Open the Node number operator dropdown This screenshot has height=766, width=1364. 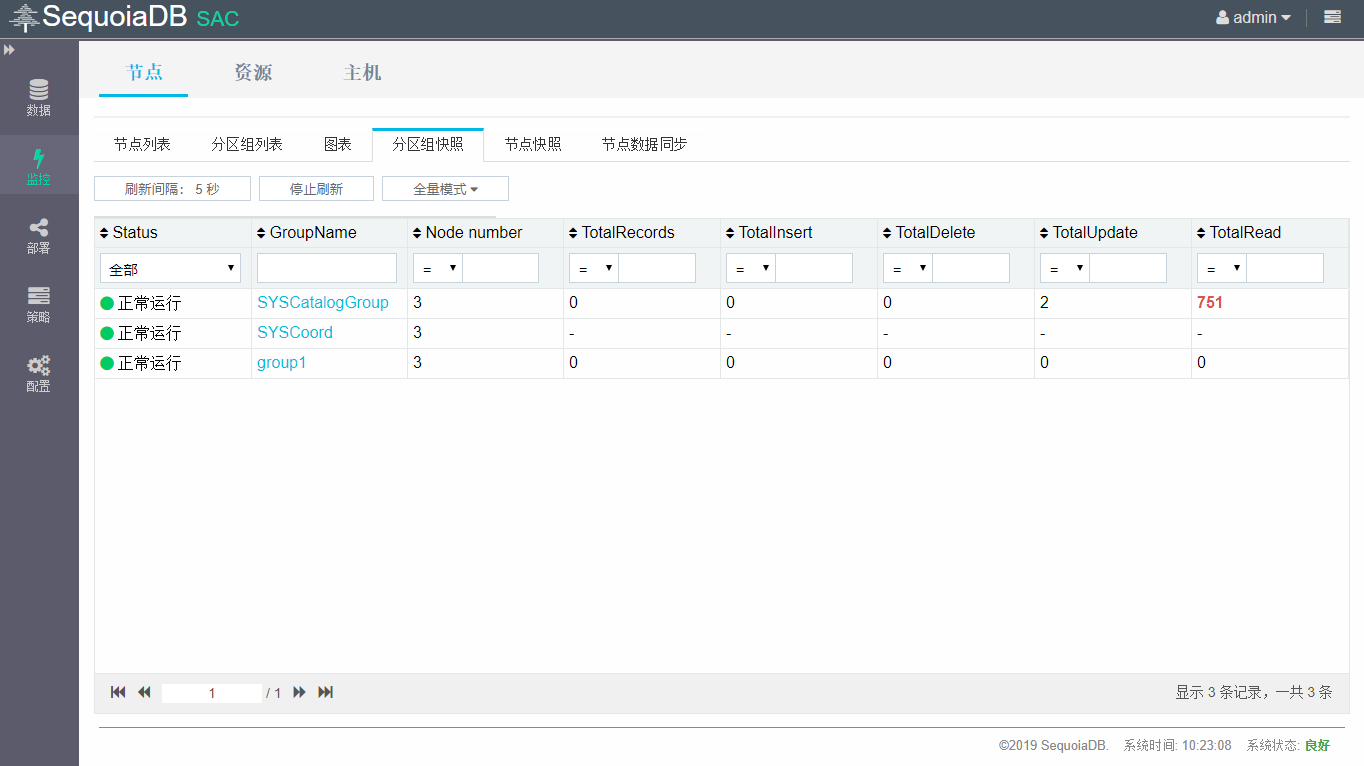pyautogui.click(x=438, y=268)
